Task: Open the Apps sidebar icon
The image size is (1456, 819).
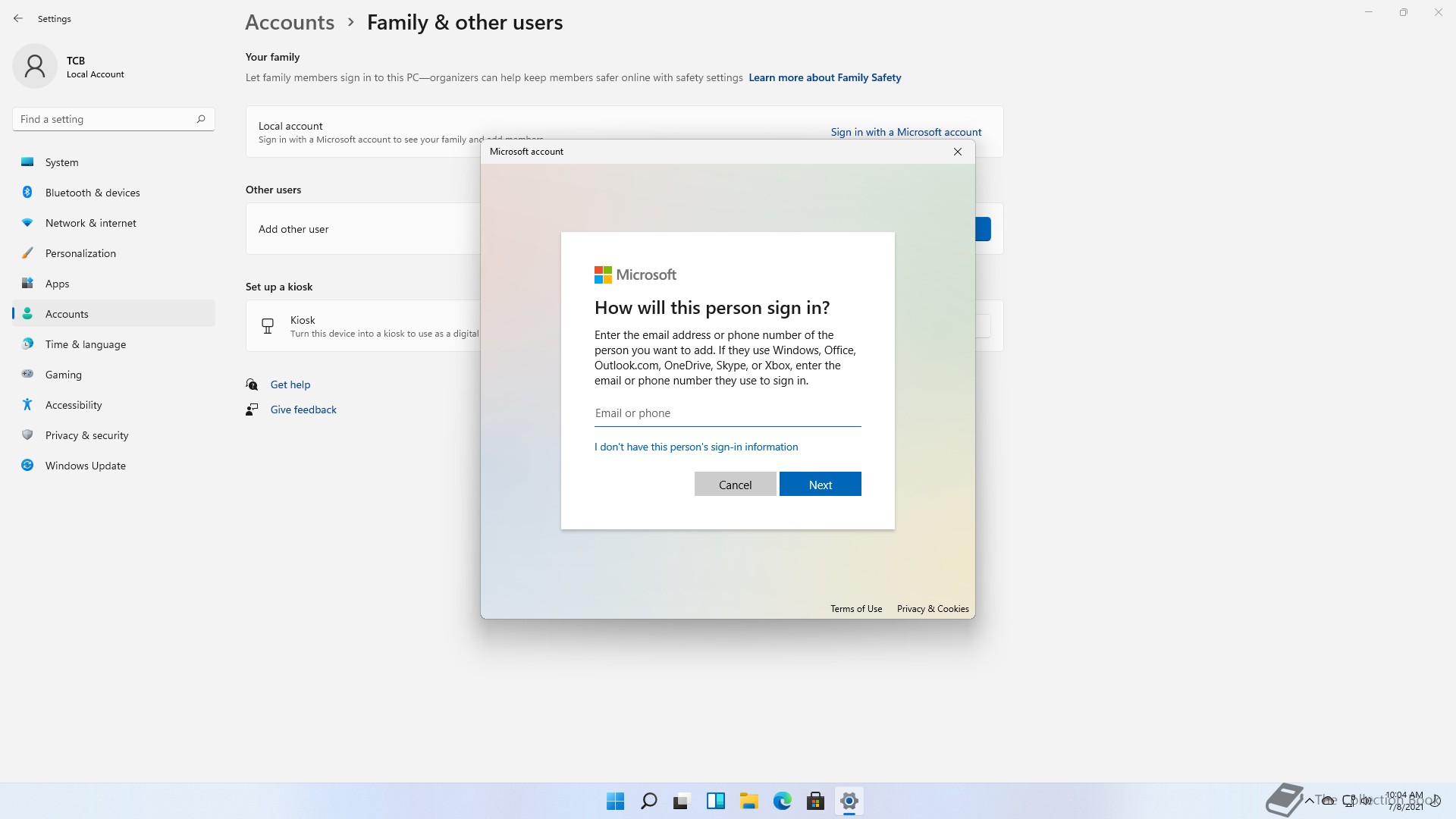Action: [x=27, y=284]
